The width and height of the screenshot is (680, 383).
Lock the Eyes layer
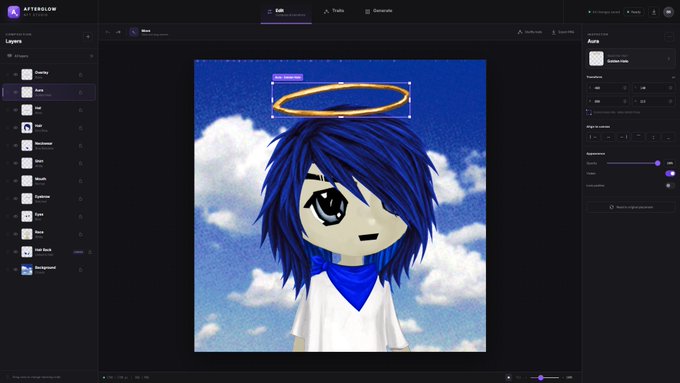[81, 217]
